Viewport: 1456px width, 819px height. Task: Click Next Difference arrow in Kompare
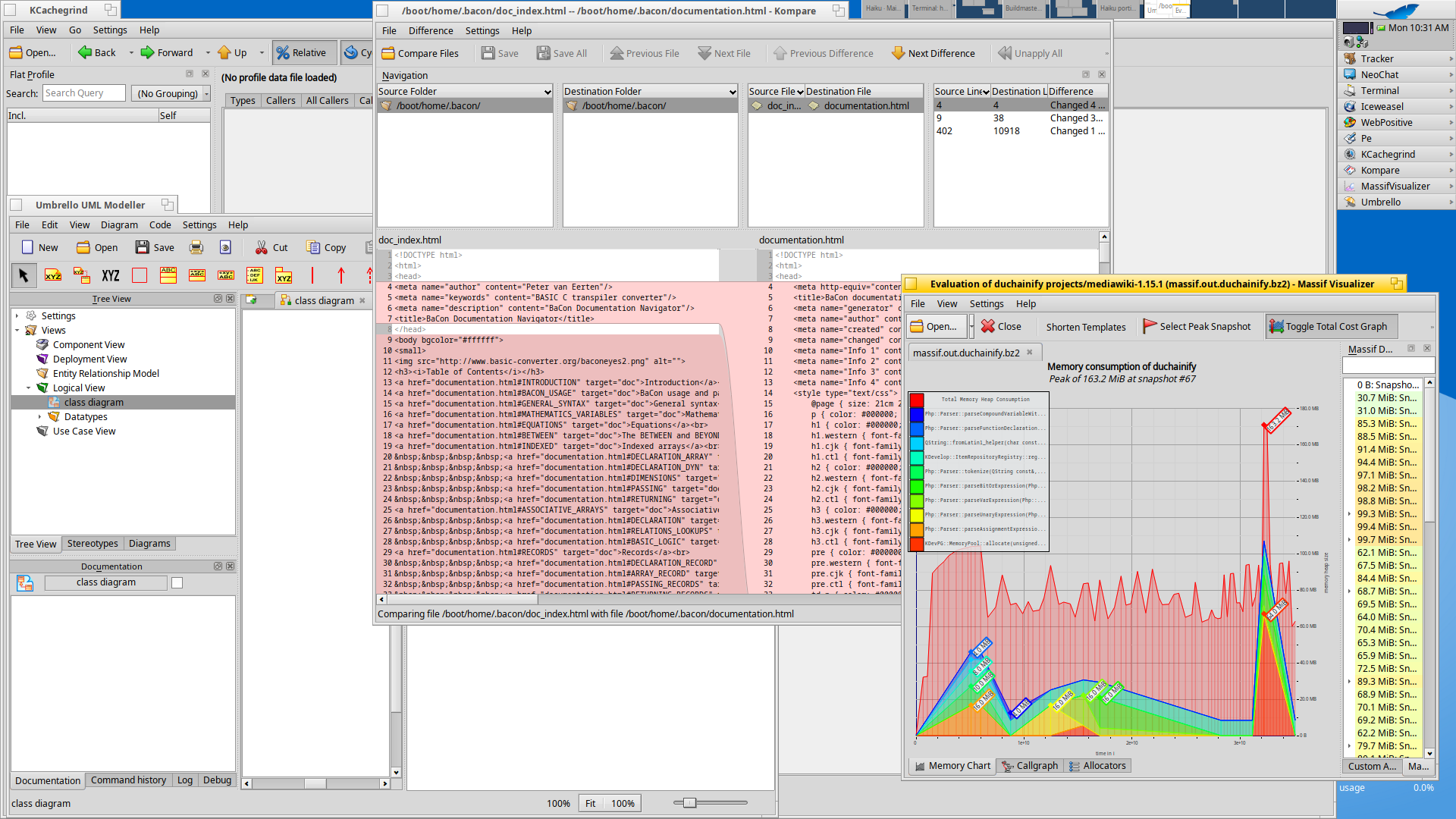point(899,53)
